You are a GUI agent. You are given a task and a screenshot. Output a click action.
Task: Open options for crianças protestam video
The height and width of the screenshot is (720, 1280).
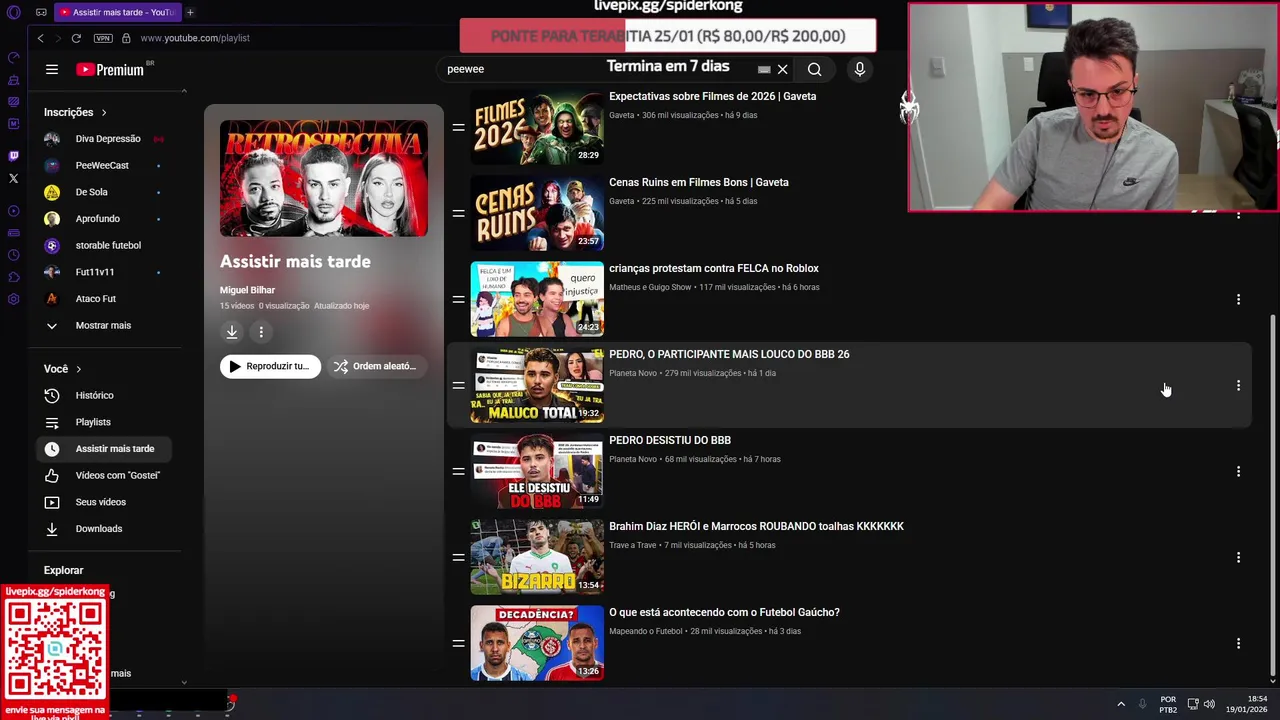[x=1238, y=299]
